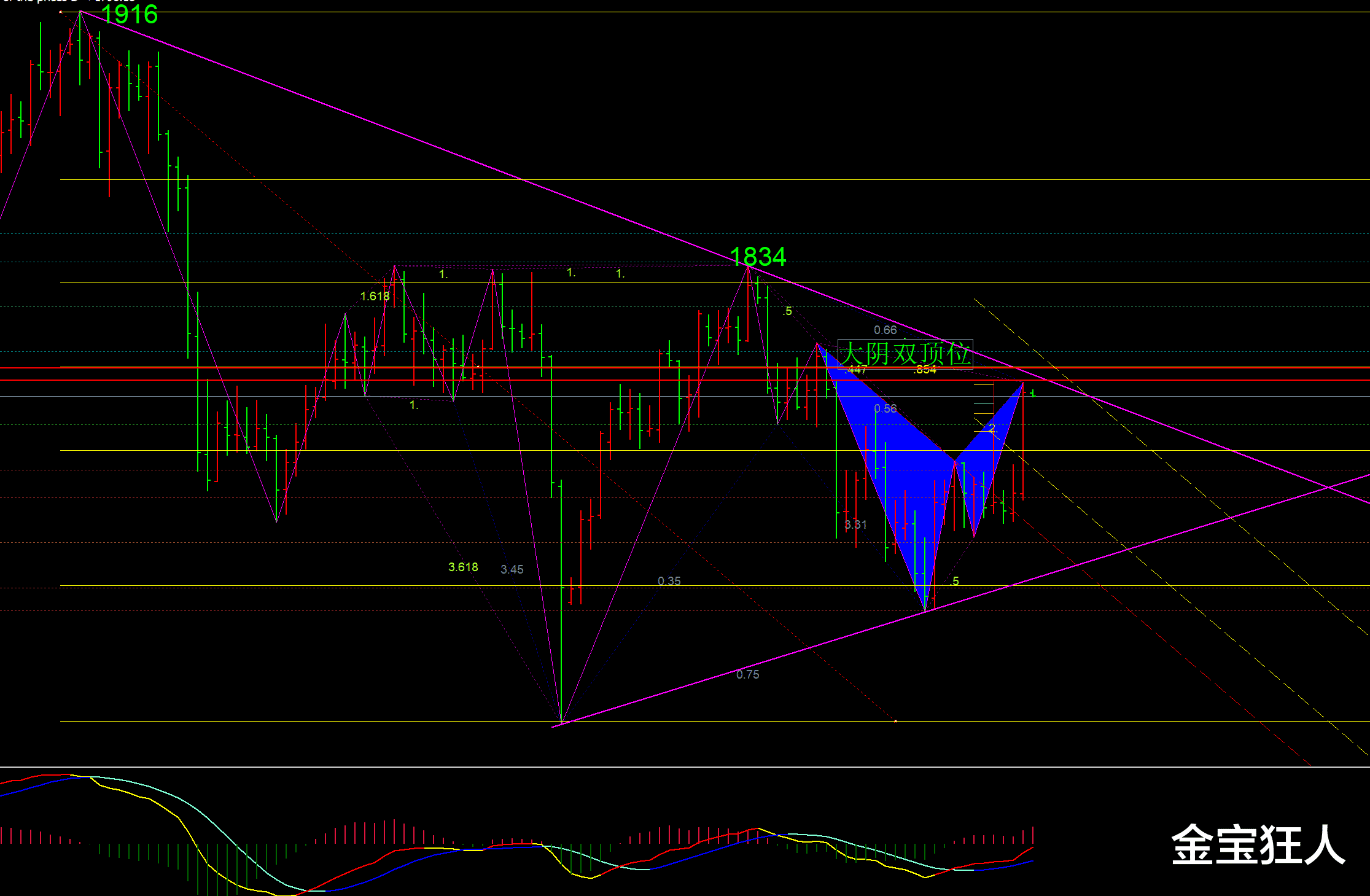The width and height of the screenshot is (1370, 896).
Task: Click the last green candlestick on chart
Action: pos(1033,393)
